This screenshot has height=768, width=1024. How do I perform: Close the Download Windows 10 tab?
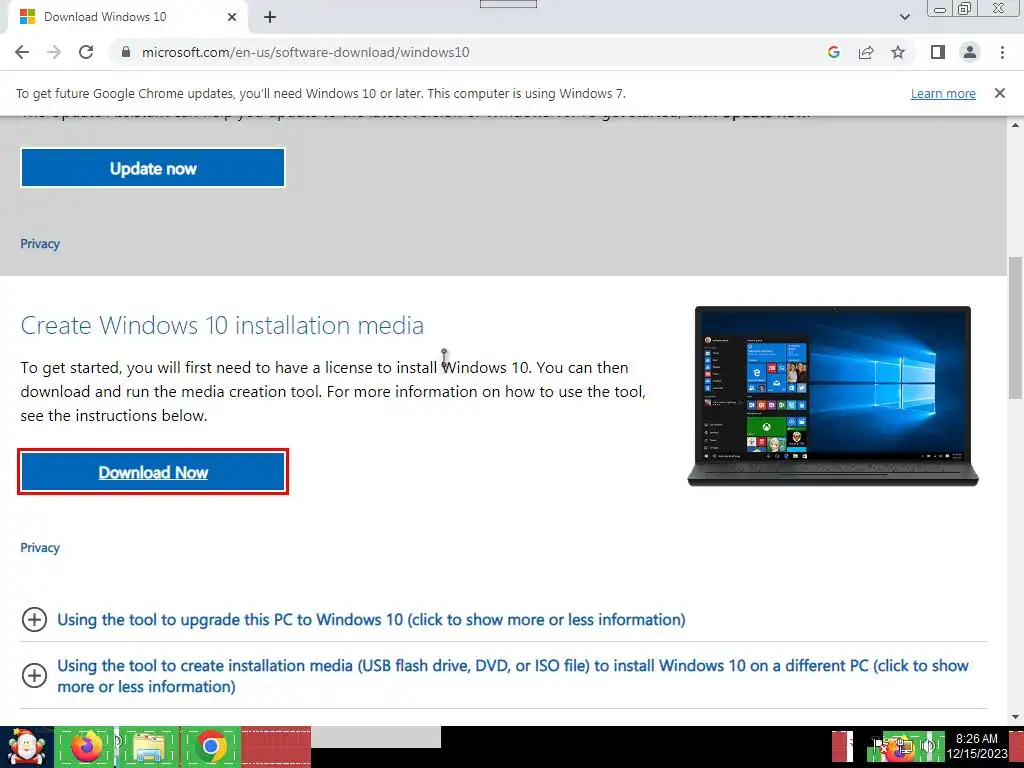tap(232, 17)
